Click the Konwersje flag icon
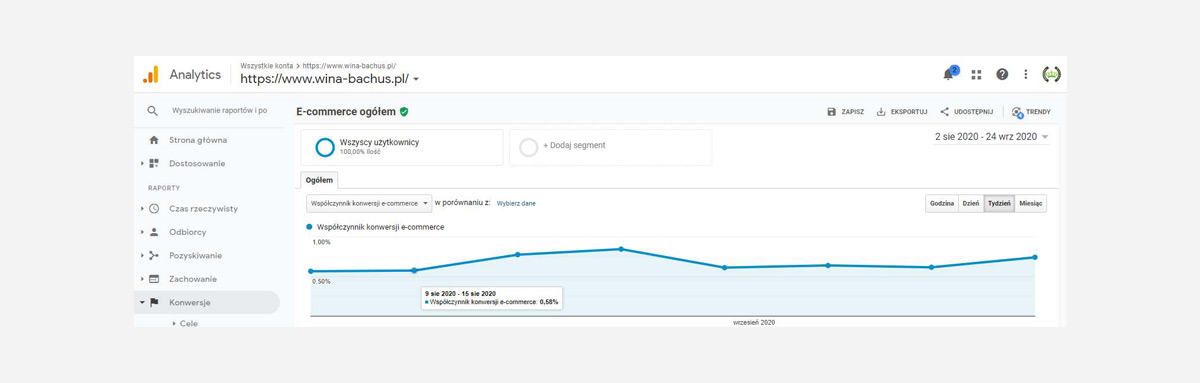 154,302
